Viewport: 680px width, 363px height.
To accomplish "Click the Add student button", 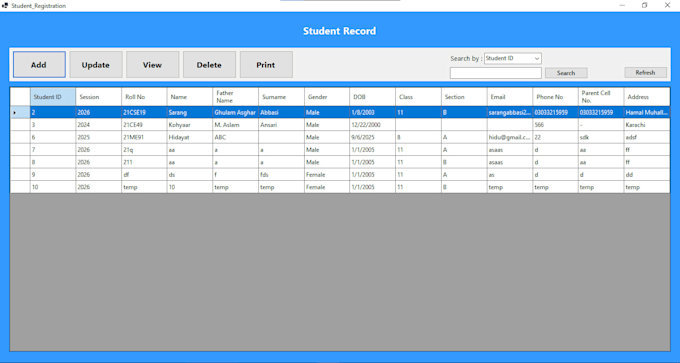I will (39, 65).
